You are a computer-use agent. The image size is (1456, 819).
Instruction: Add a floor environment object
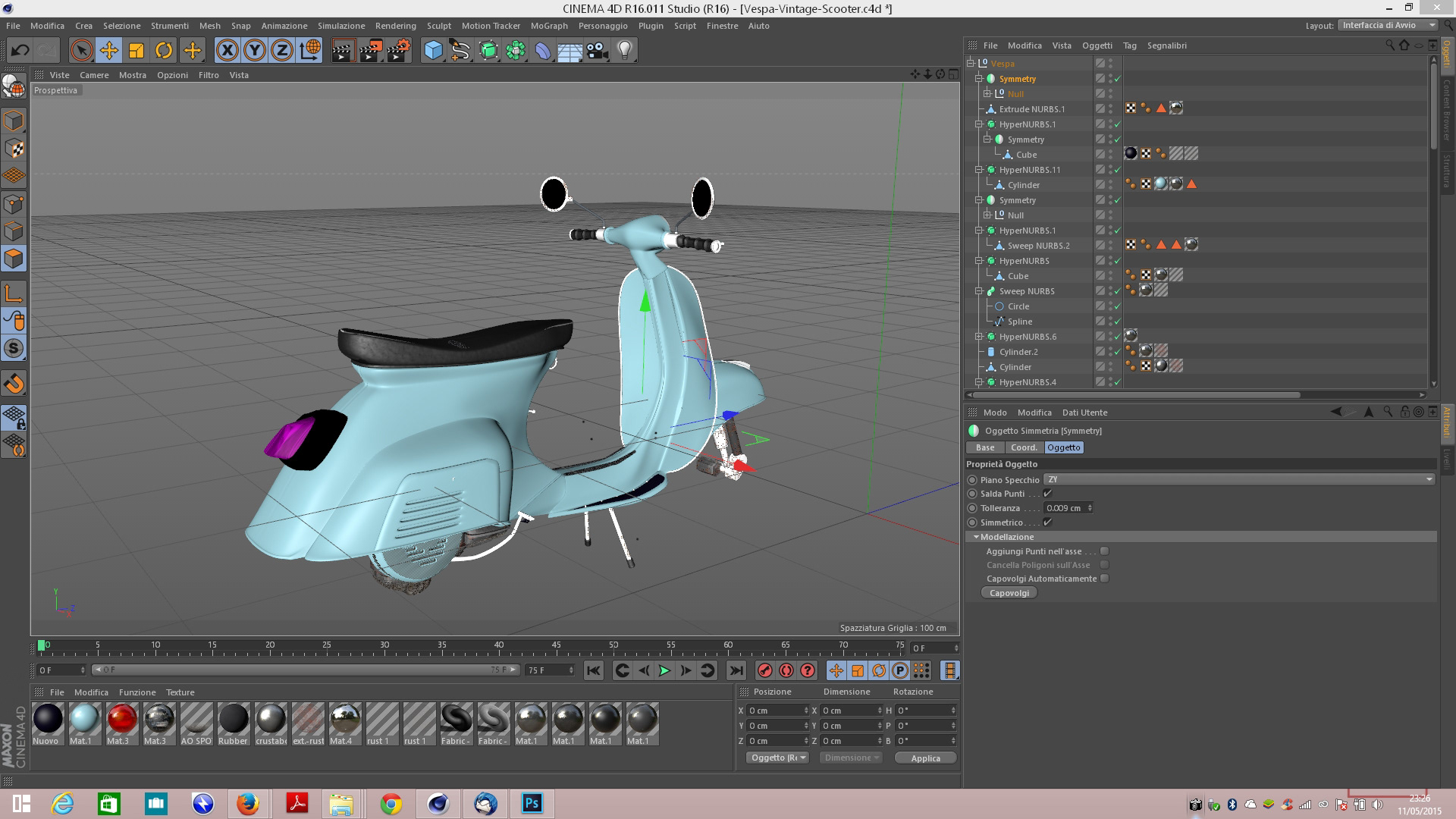pyautogui.click(x=570, y=51)
